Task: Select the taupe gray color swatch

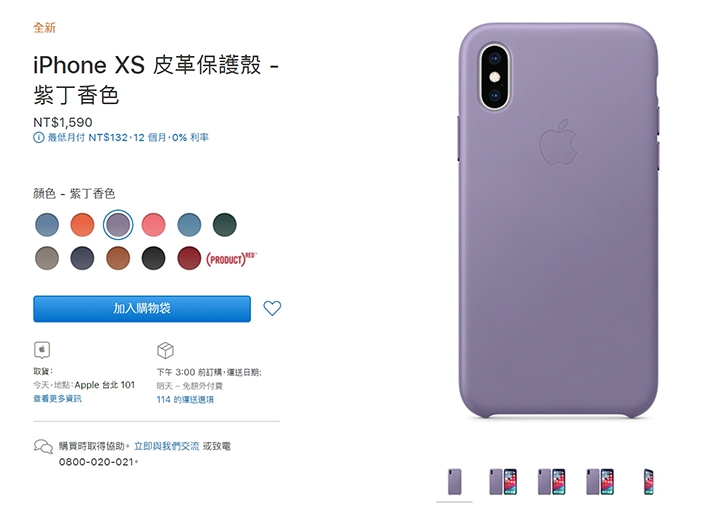Action: (x=47, y=258)
